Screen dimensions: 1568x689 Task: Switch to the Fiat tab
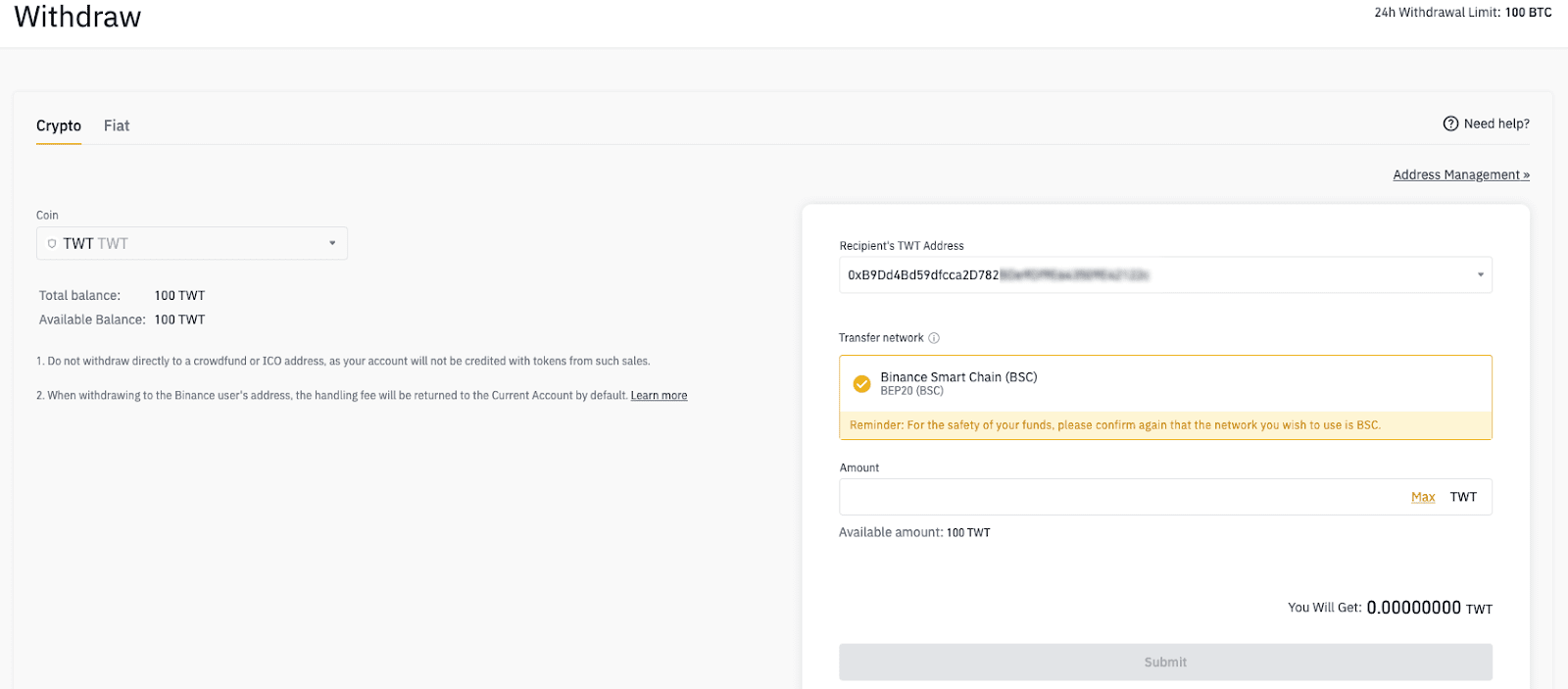click(117, 125)
